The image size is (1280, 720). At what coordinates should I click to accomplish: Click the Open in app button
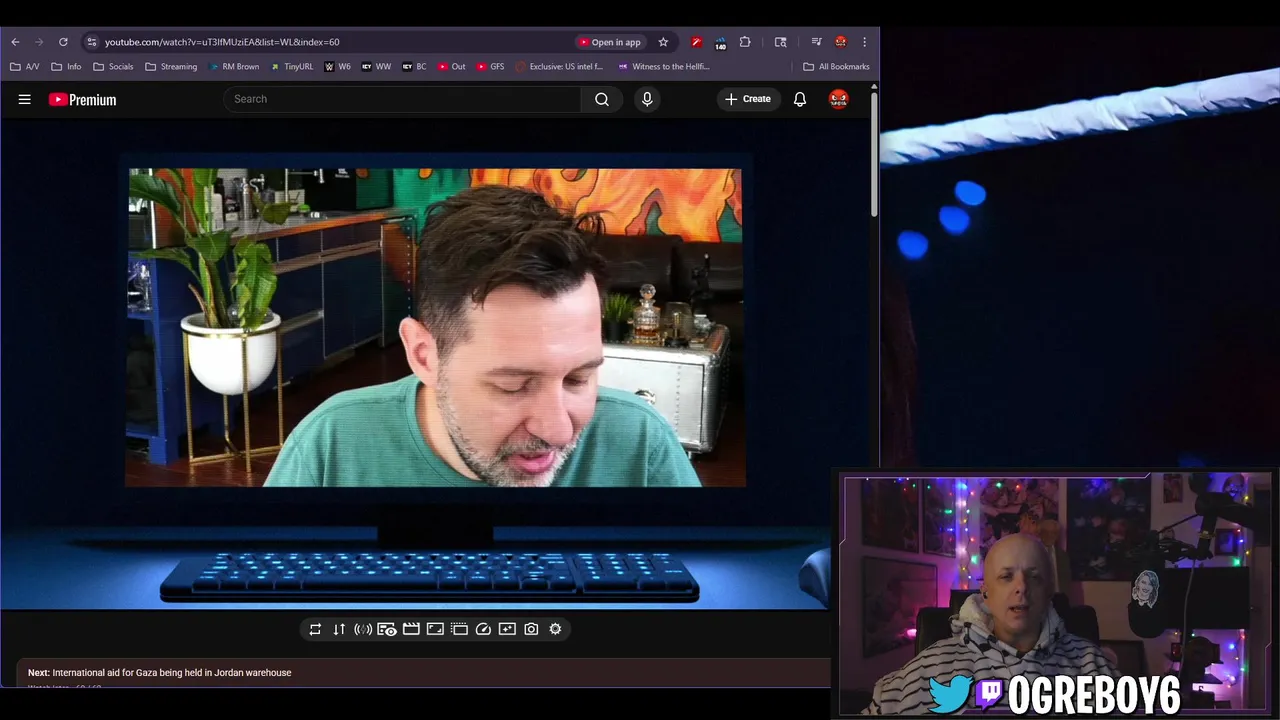[x=609, y=42]
